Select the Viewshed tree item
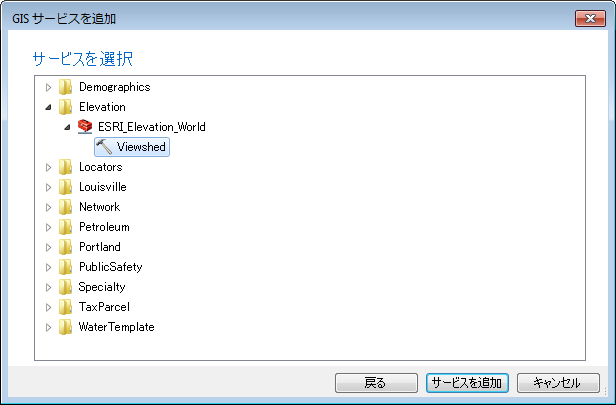616x405 pixels. [141, 147]
